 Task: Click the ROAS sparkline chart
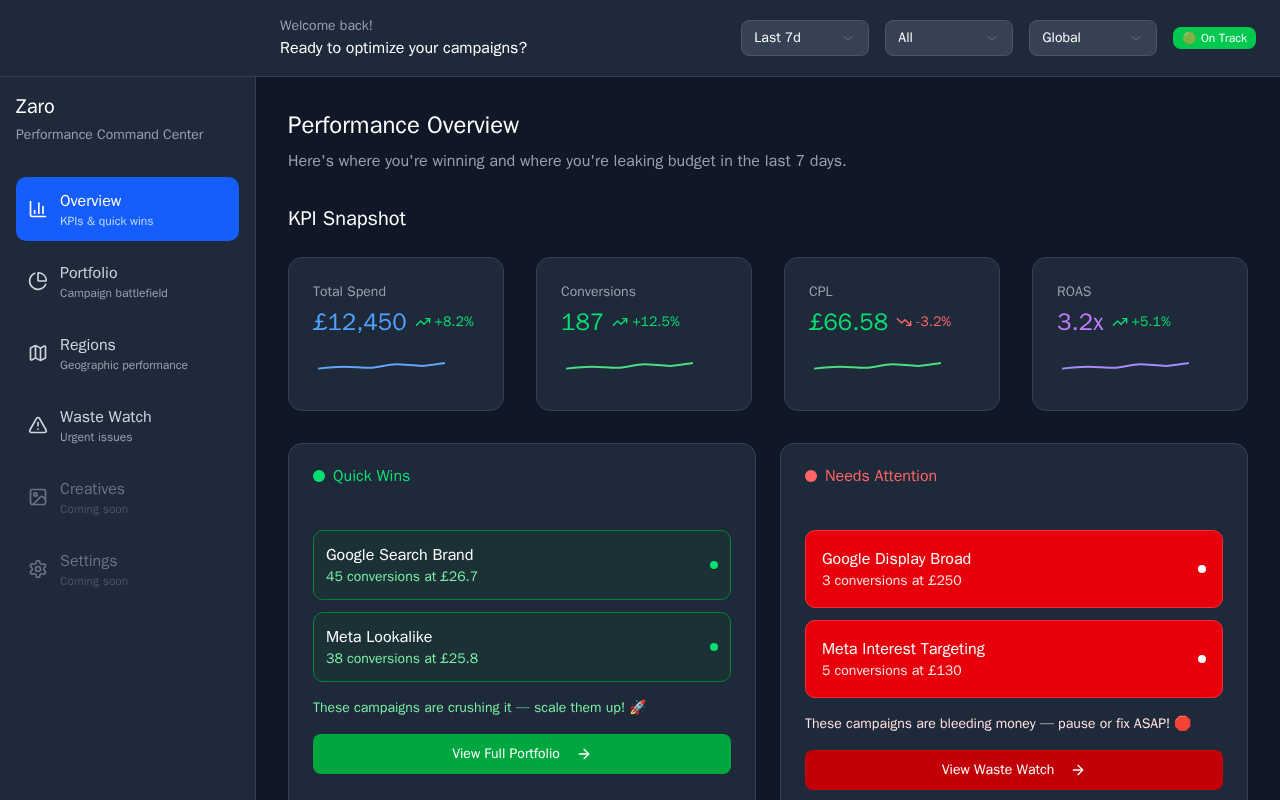pos(1125,366)
